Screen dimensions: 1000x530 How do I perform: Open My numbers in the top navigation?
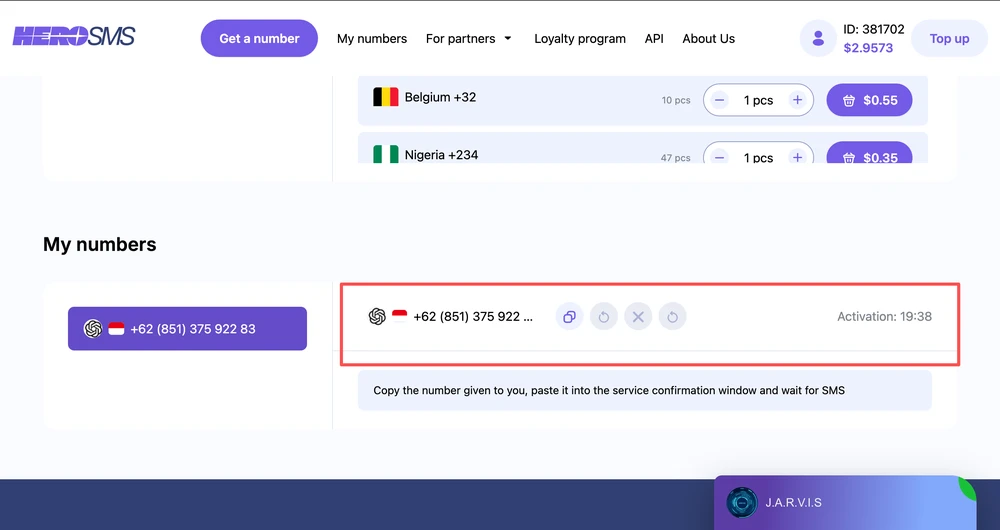[372, 39]
